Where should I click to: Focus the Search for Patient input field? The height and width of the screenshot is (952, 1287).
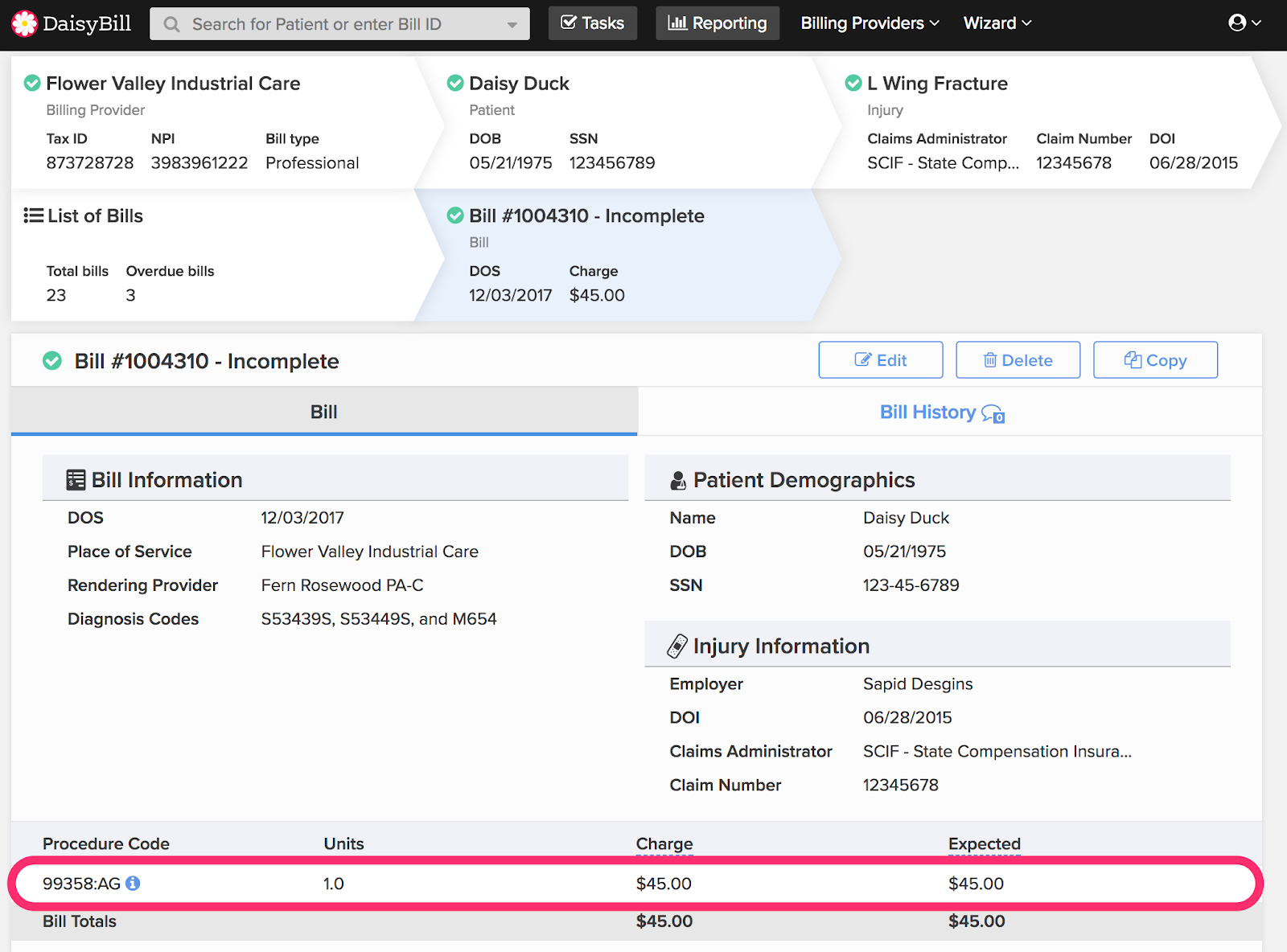tap(339, 24)
